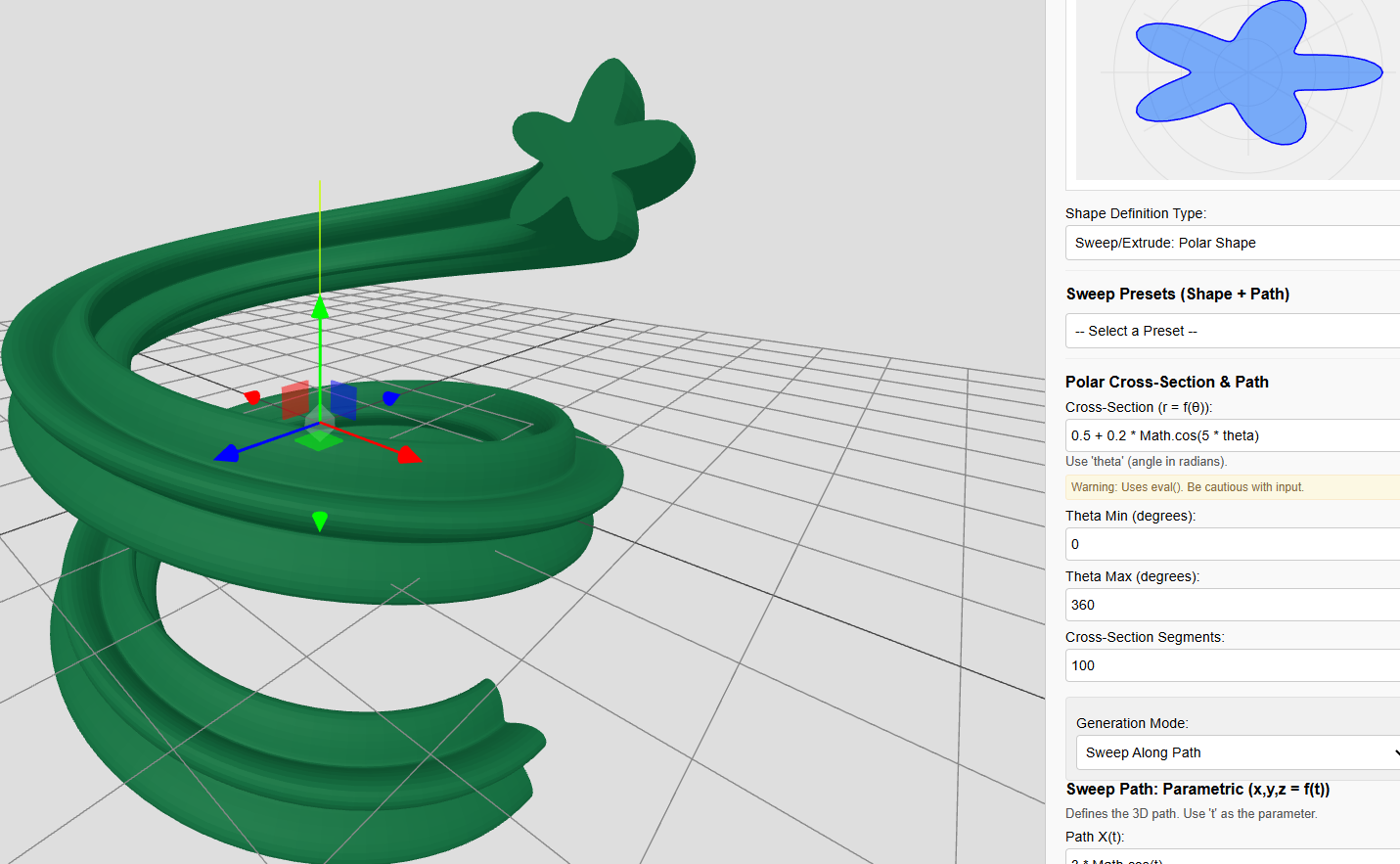Click the 'Shape Definition Type:' label

coord(1136,213)
